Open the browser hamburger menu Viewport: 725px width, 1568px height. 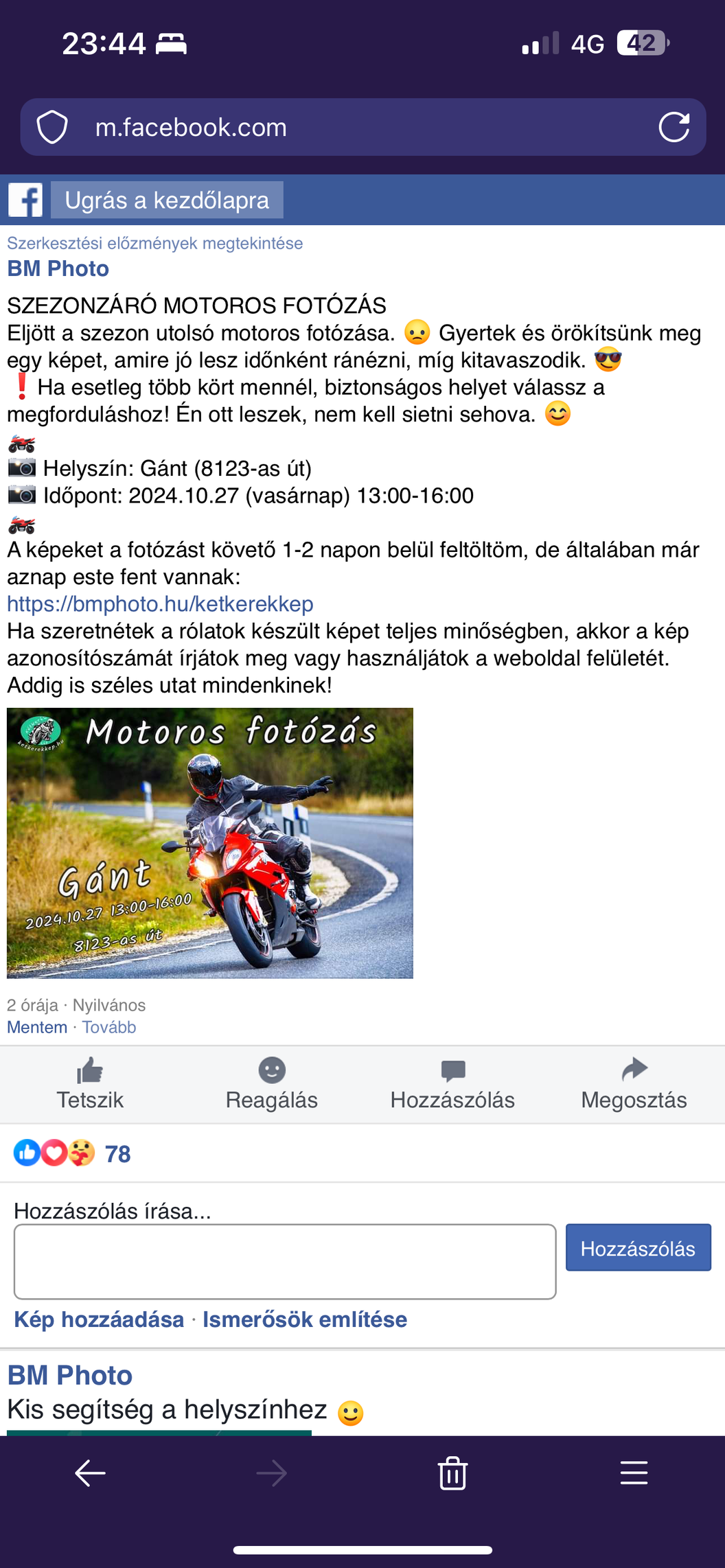(x=634, y=1473)
